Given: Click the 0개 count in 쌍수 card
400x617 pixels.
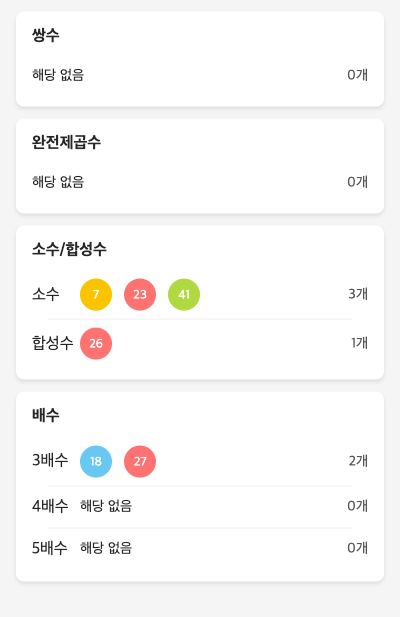Looking at the screenshot, I should pyautogui.click(x=358, y=74).
